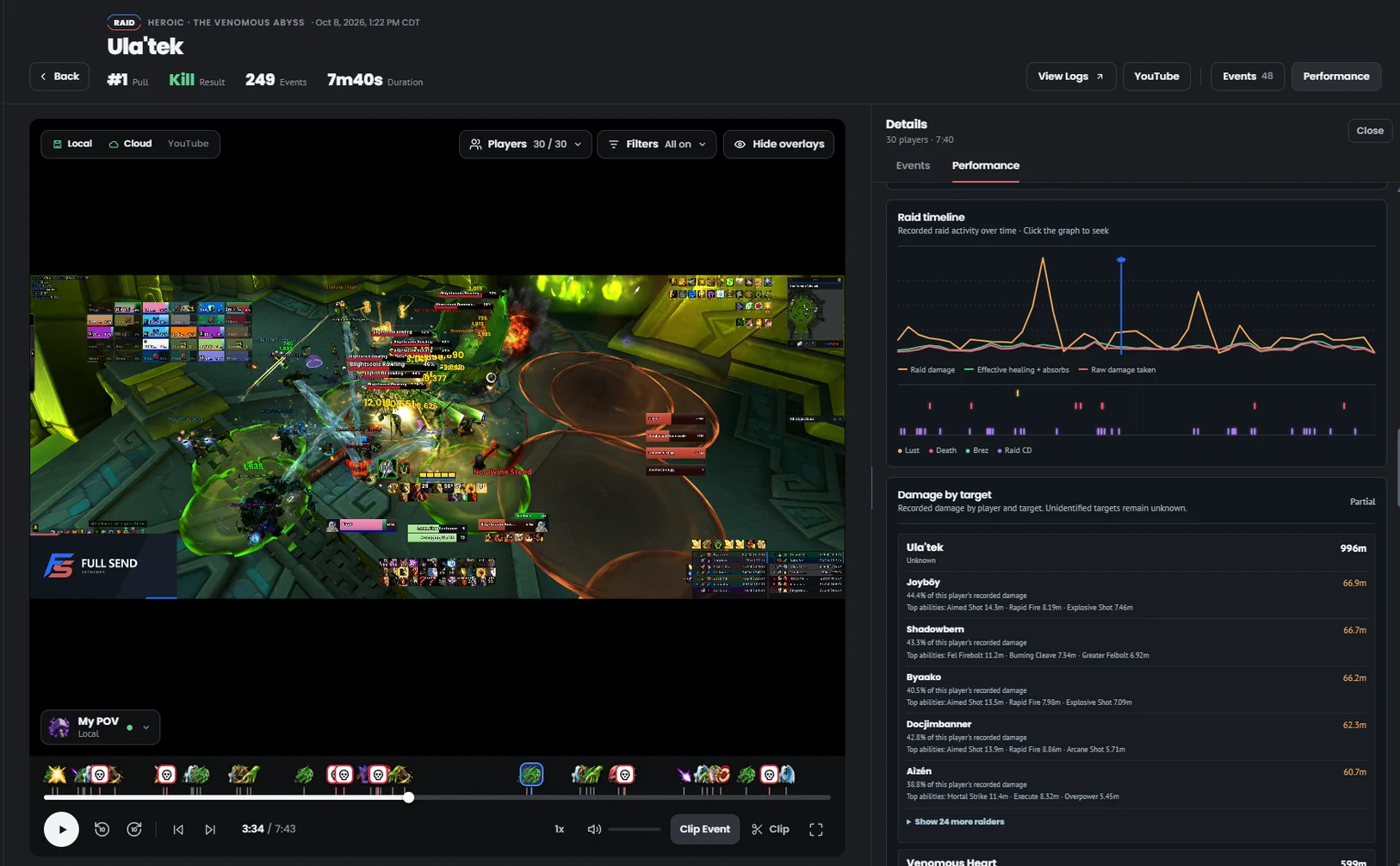Click the YouTube button in header
1400x866 pixels.
(1156, 77)
